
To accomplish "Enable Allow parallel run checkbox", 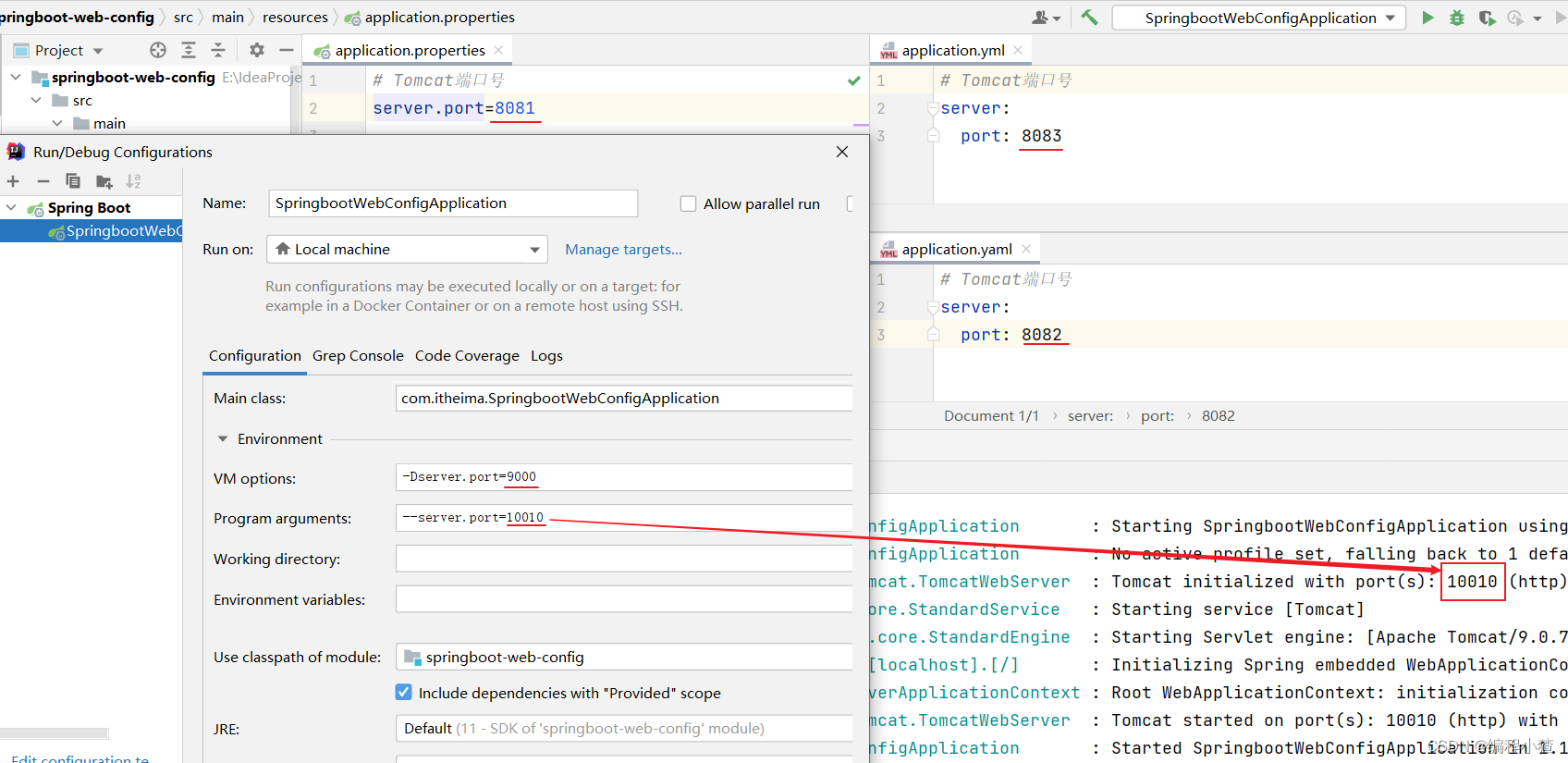I will tap(688, 203).
